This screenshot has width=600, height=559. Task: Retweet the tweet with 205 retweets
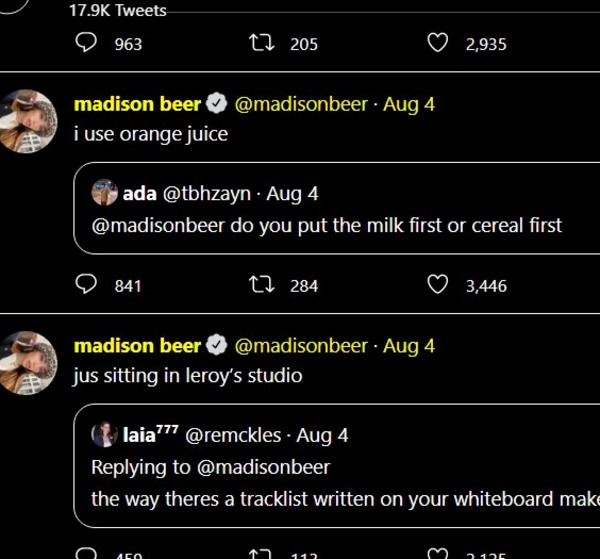(x=261, y=43)
